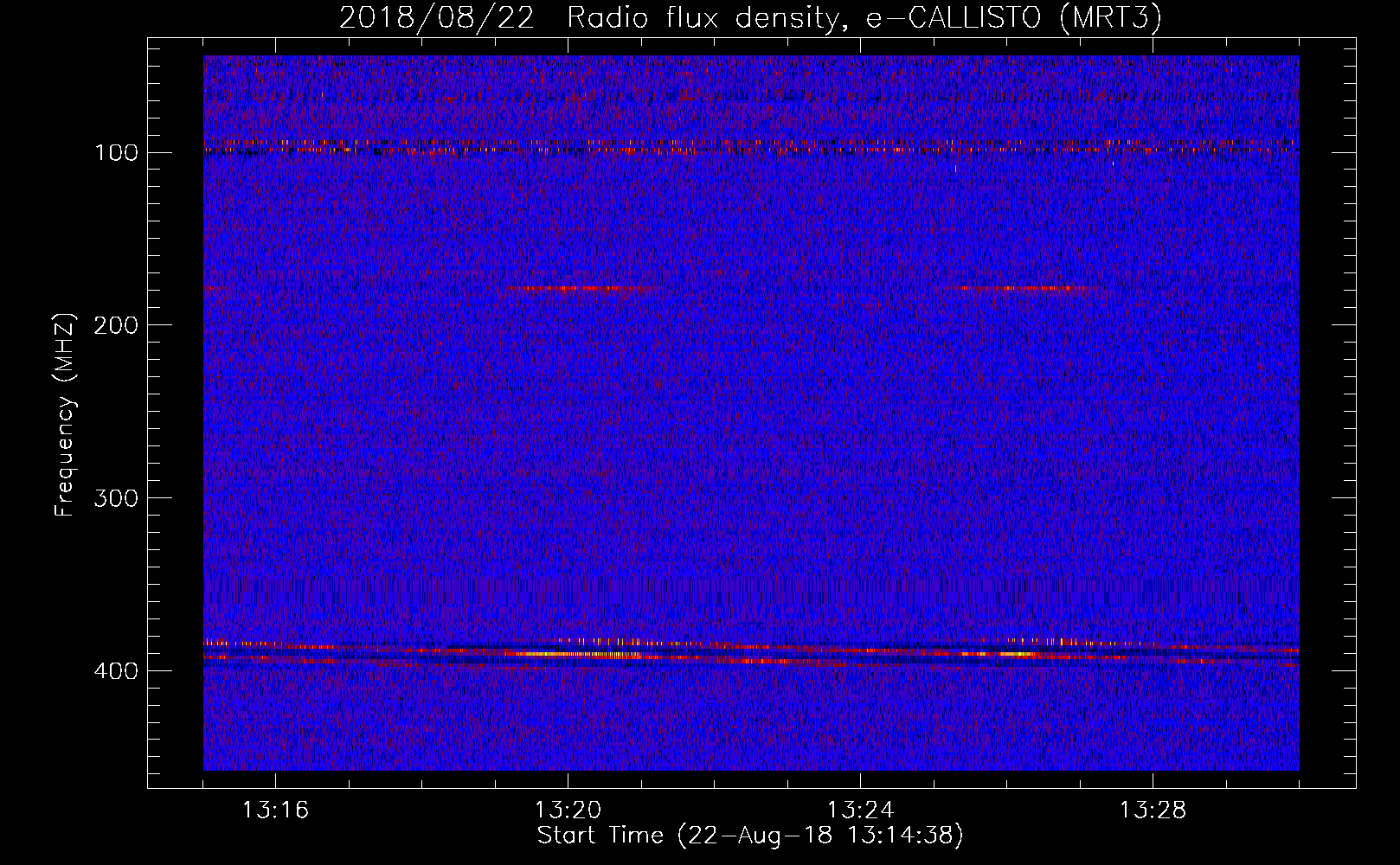Click the 400 frequency tick label
This screenshot has height=865, width=1400.
[117, 671]
